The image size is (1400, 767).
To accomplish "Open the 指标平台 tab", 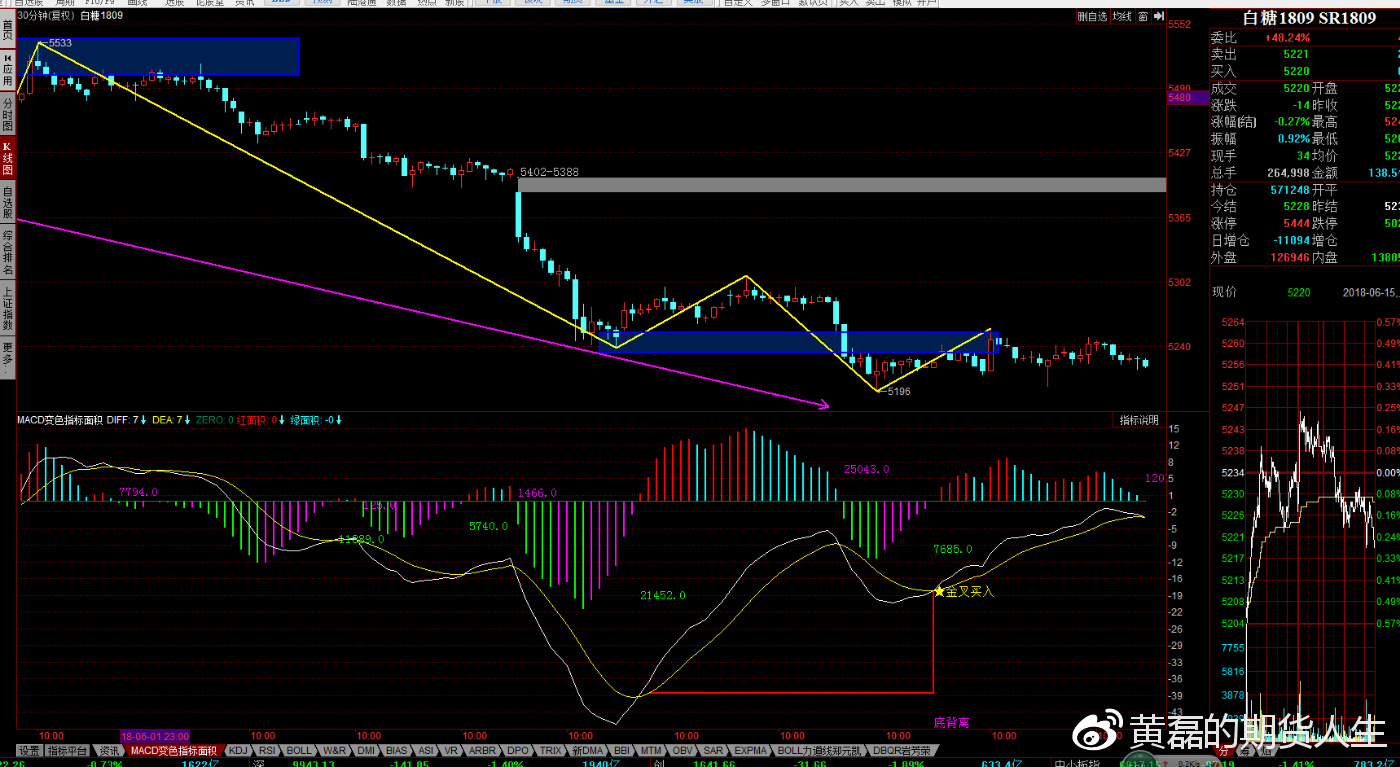I will pyautogui.click(x=69, y=750).
